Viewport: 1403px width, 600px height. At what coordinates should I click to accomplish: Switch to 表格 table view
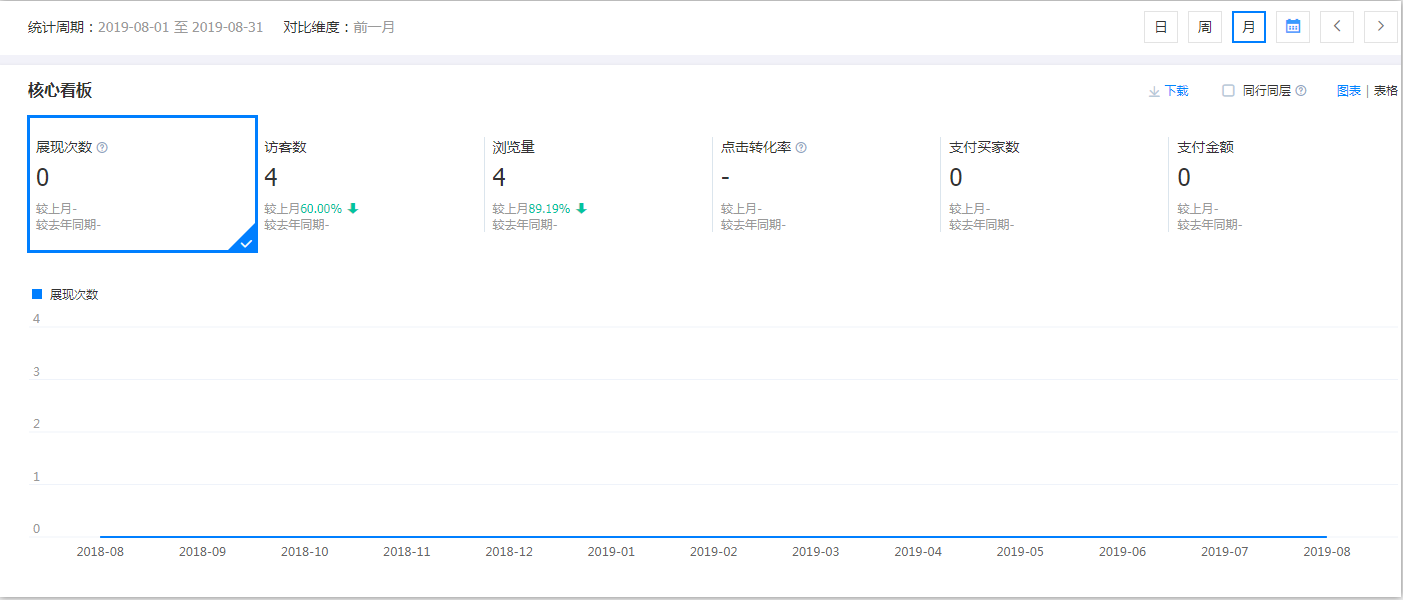pos(1386,91)
